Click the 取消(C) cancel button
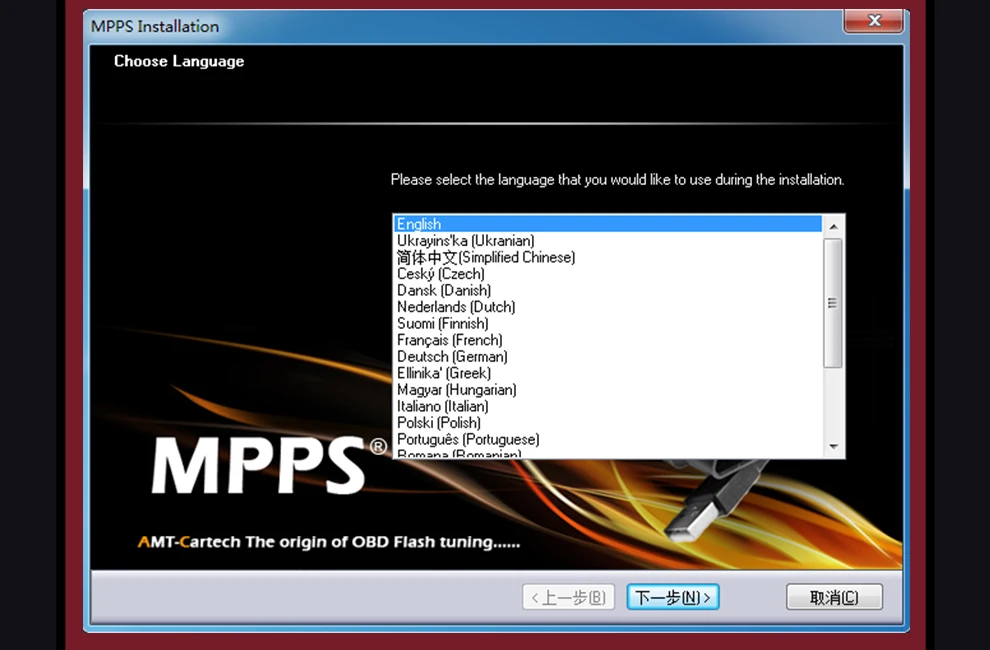This screenshot has width=990, height=650. (x=834, y=597)
